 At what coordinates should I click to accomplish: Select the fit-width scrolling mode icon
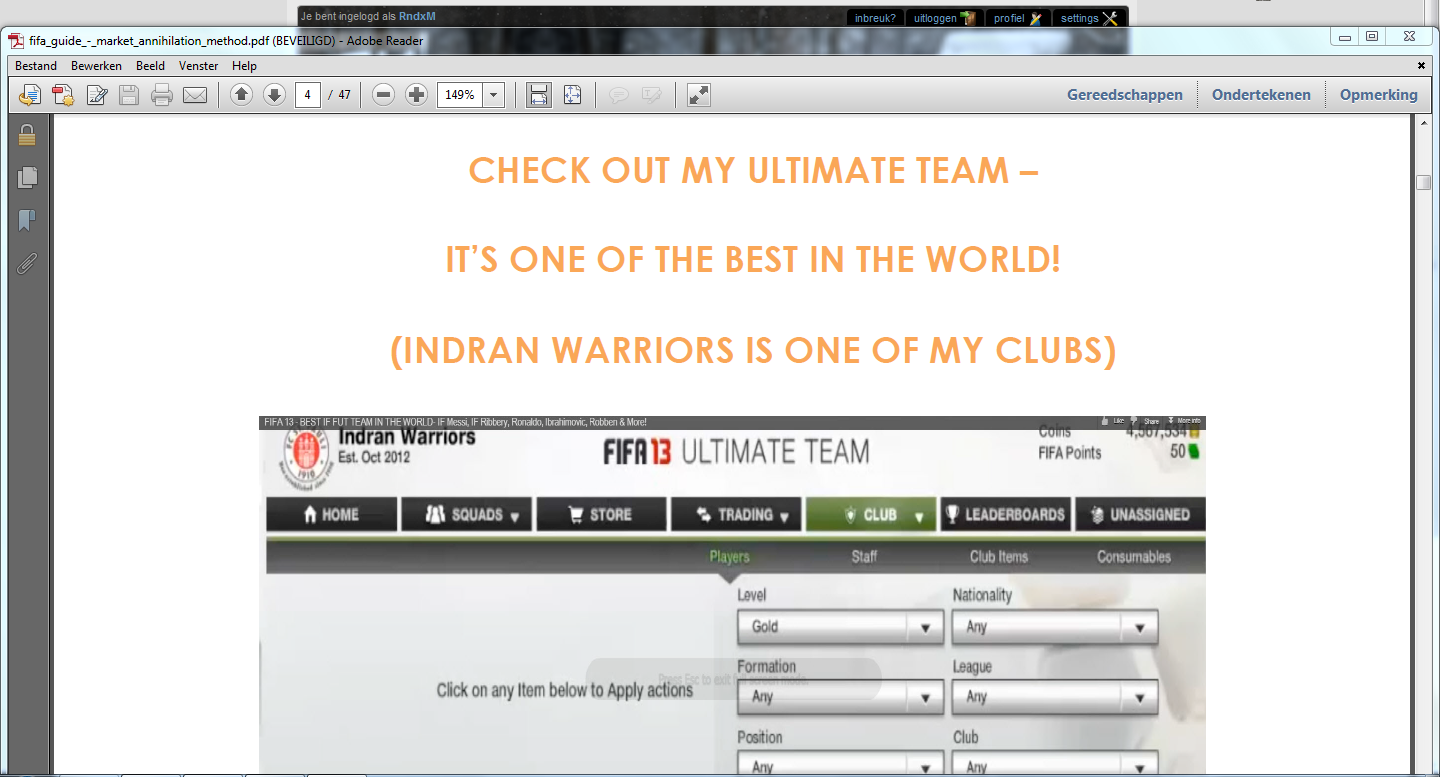click(539, 95)
